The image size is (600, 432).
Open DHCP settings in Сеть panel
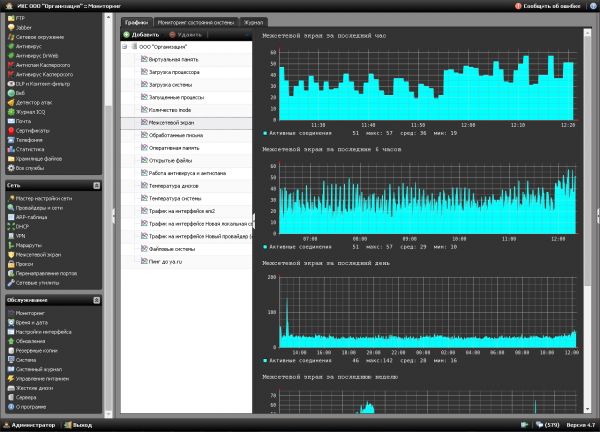23,226
